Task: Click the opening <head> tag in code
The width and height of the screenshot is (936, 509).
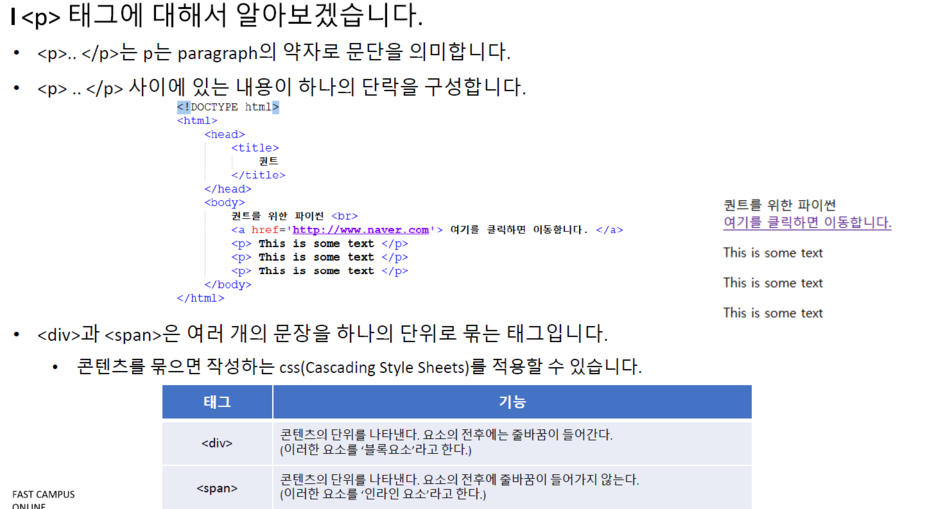Action: pyautogui.click(x=224, y=134)
